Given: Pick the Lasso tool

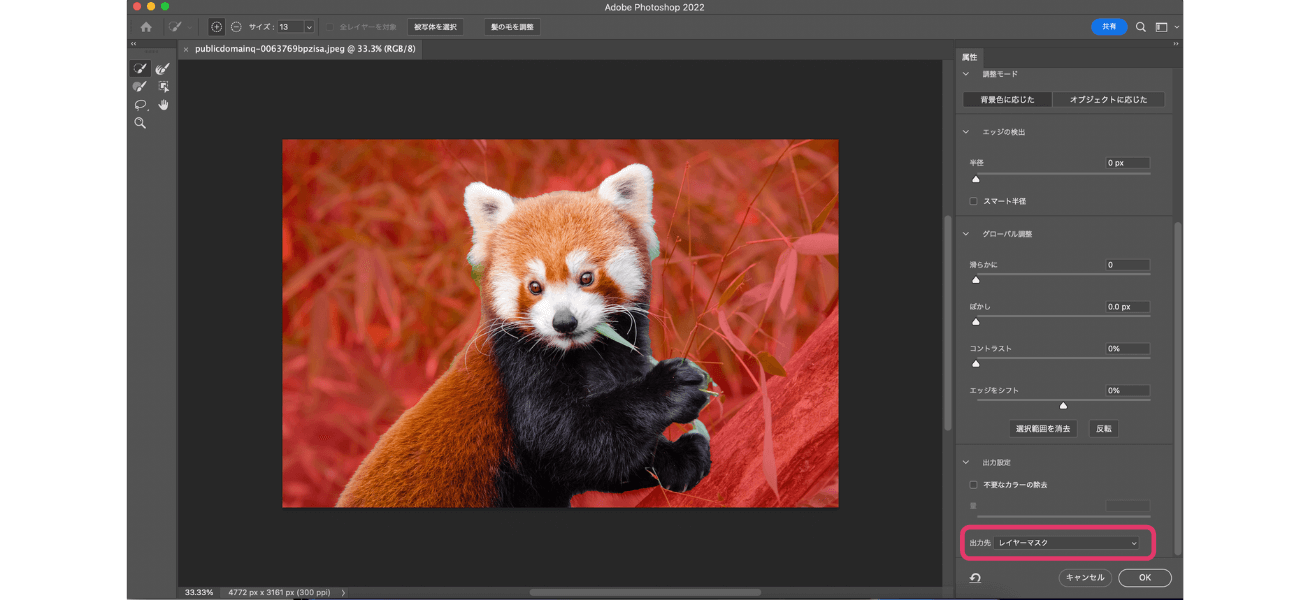Looking at the screenshot, I should pyautogui.click(x=140, y=105).
